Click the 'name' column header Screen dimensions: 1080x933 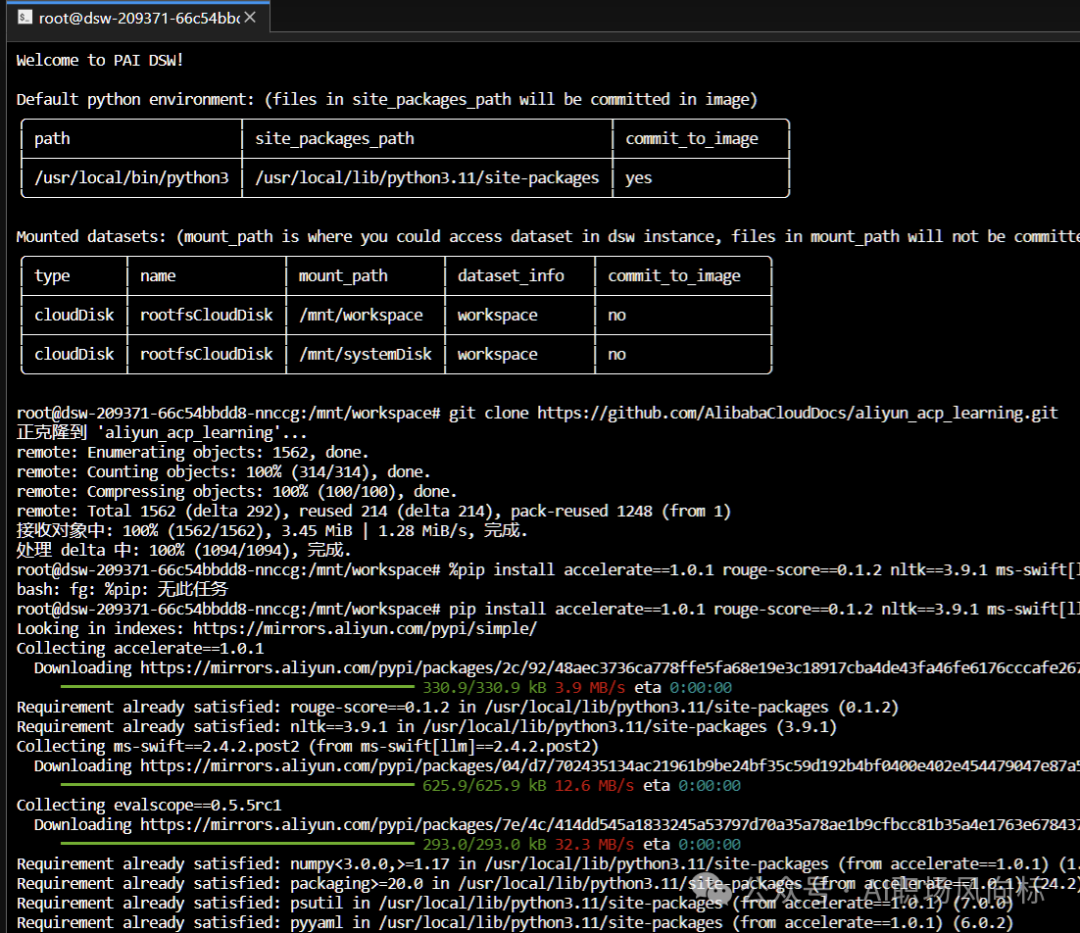coord(158,275)
